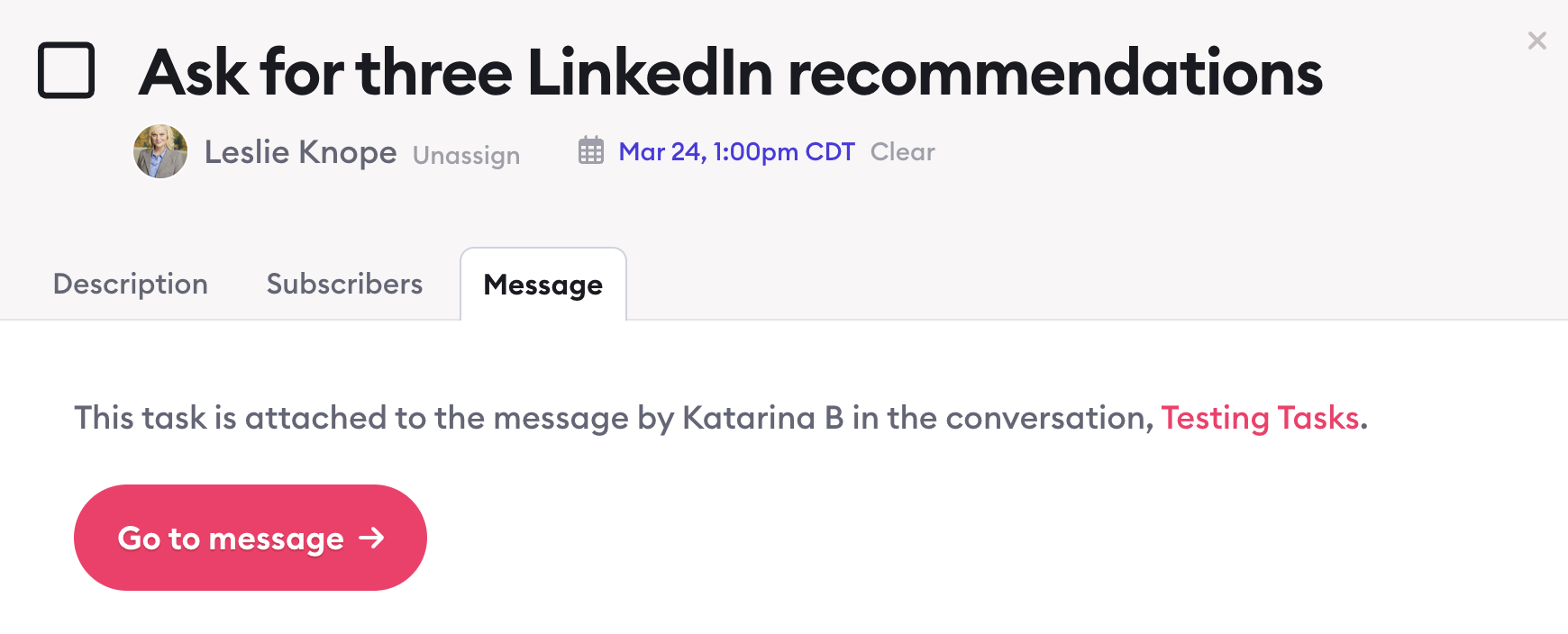Image resolution: width=1568 pixels, height=634 pixels.
Task: Open the due date calendar icon
Action: (x=591, y=150)
